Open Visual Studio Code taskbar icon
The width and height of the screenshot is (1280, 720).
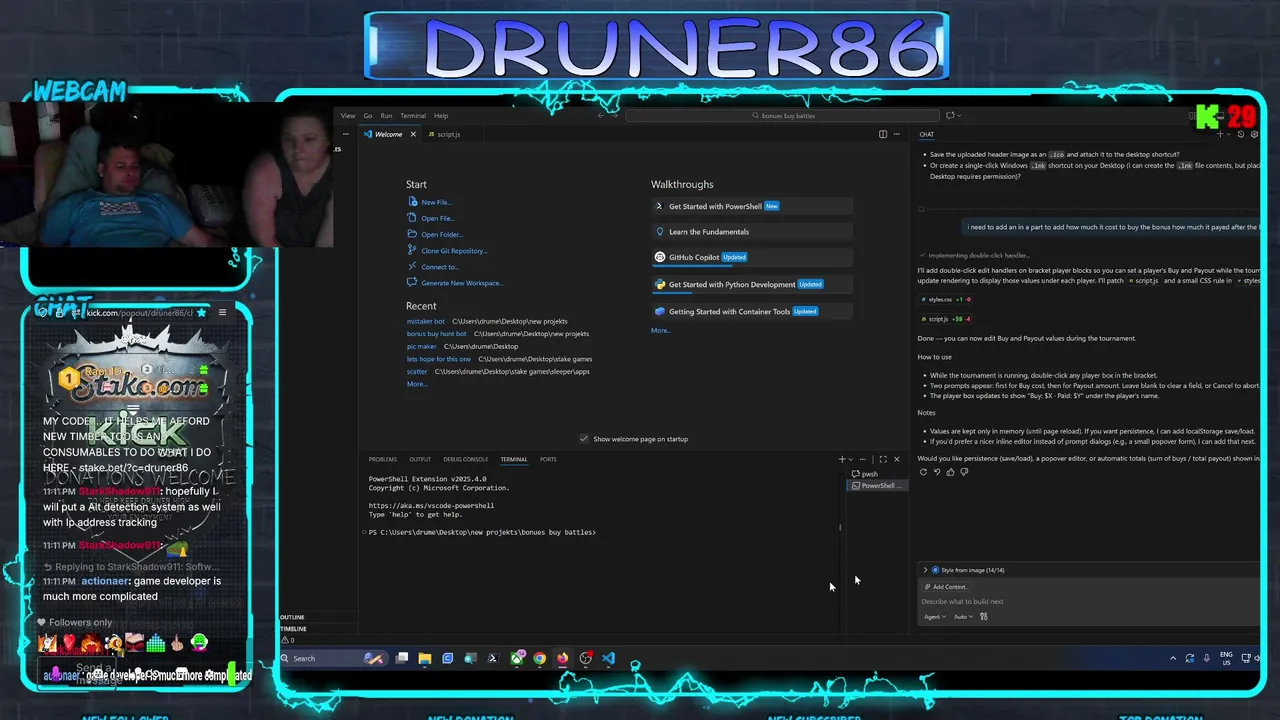608,658
